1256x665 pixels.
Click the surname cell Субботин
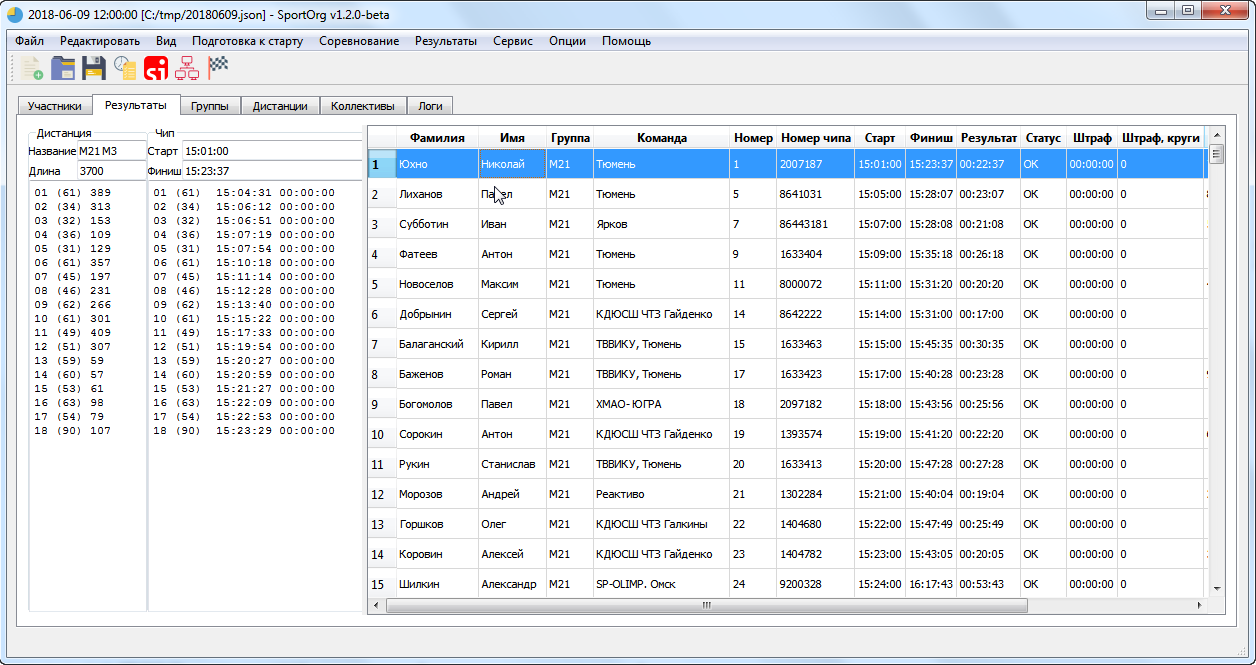tap(437, 224)
